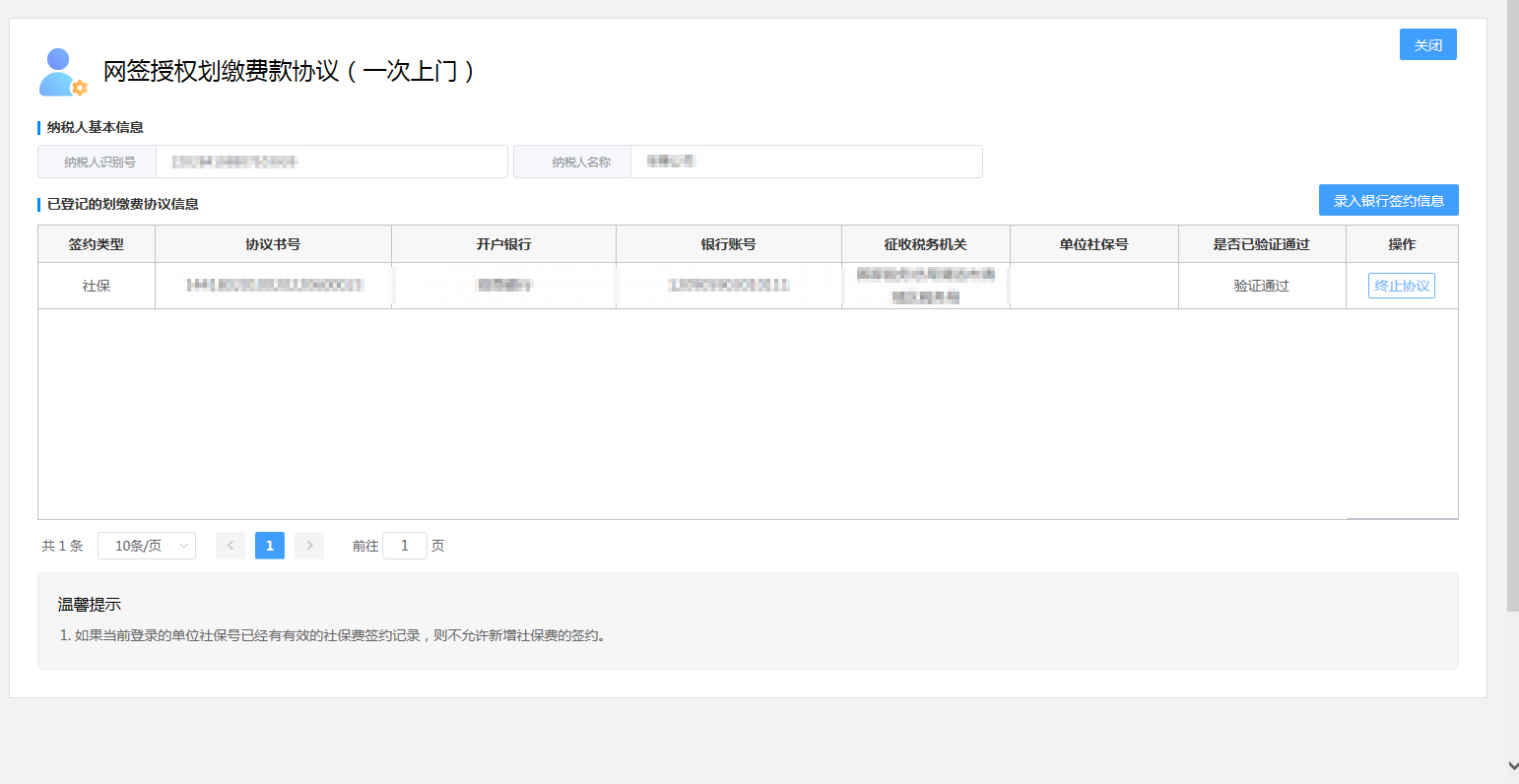The width and height of the screenshot is (1519, 784).
Task: Terminate the 社保 agreement via 终止协议
Action: 1401,286
